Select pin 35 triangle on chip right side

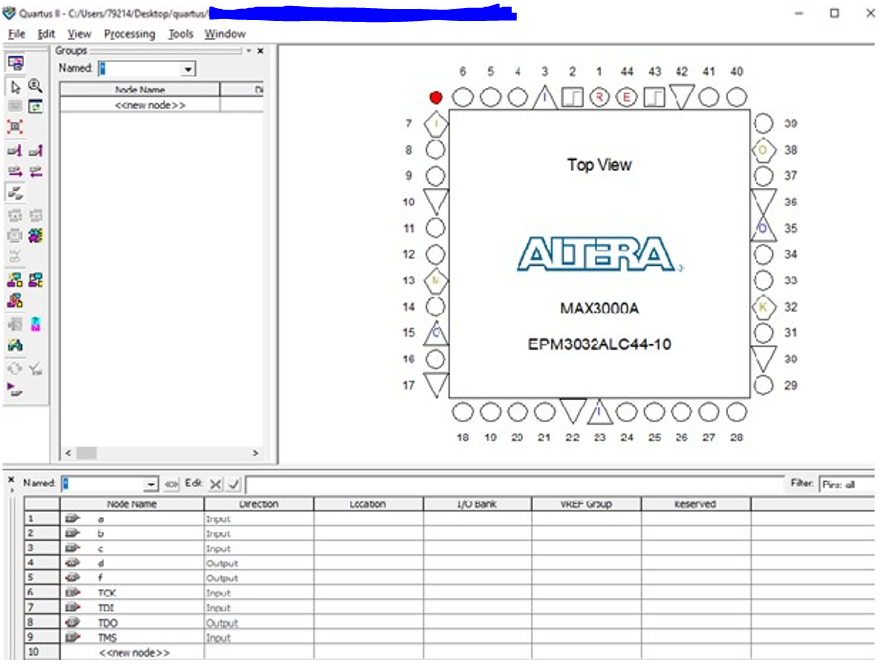(x=763, y=228)
